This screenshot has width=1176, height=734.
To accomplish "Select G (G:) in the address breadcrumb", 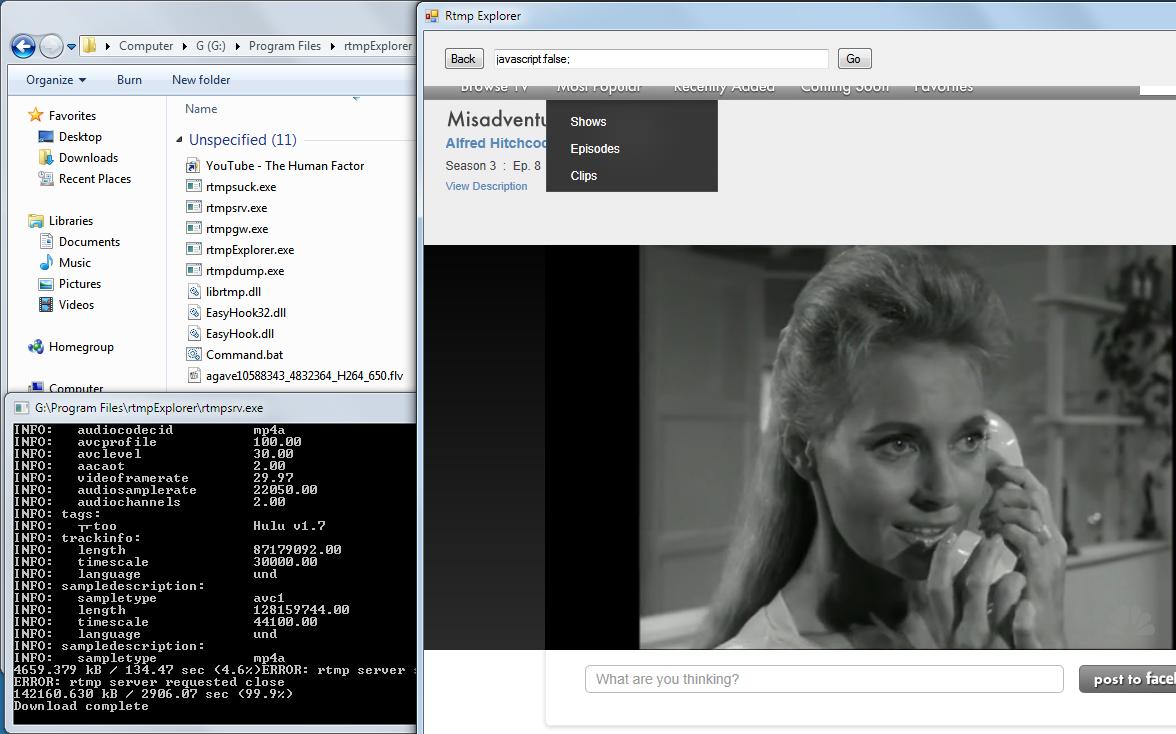I will [211, 46].
